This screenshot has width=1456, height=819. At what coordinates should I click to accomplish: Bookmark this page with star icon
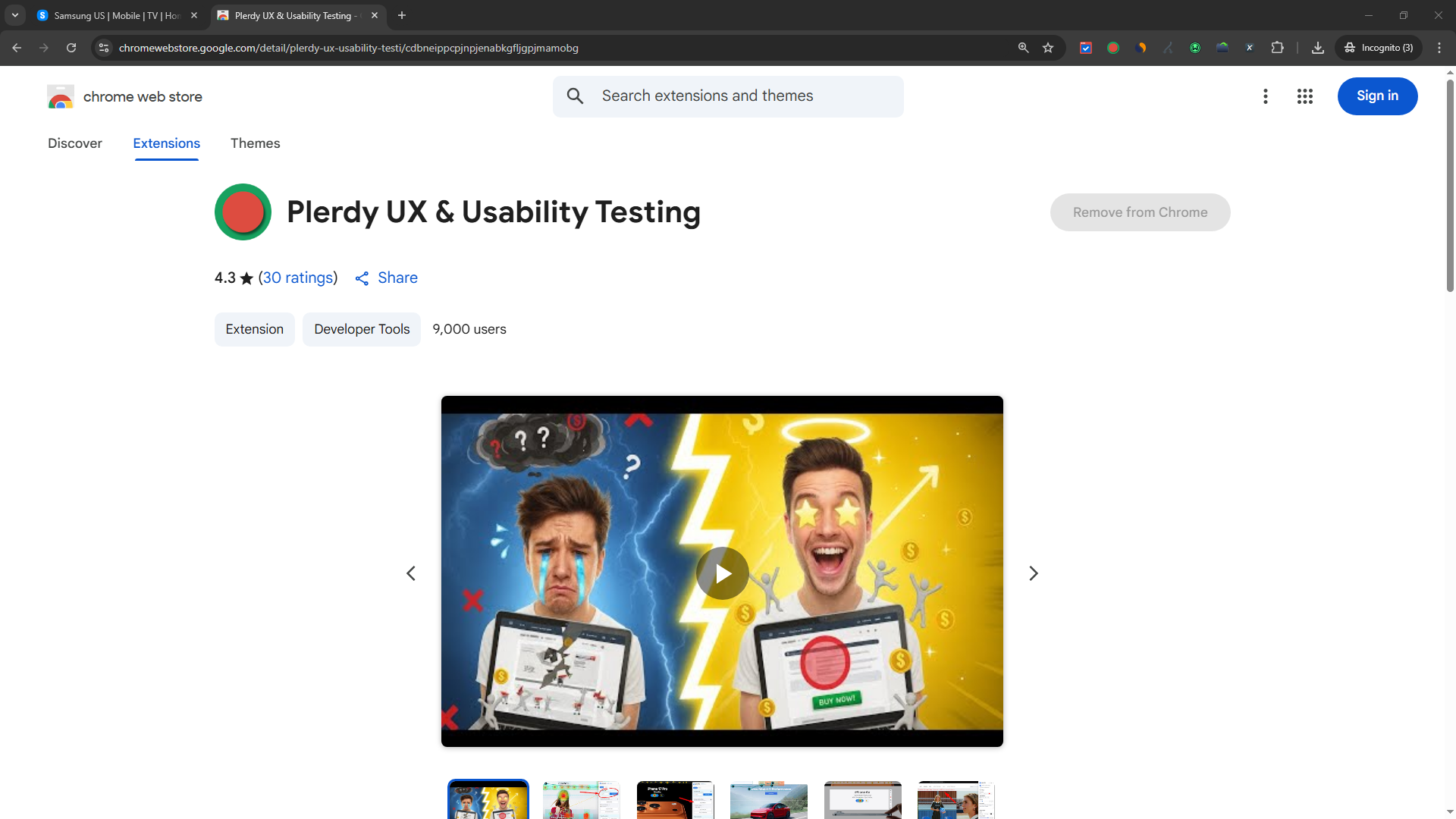tap(1048, 48)
